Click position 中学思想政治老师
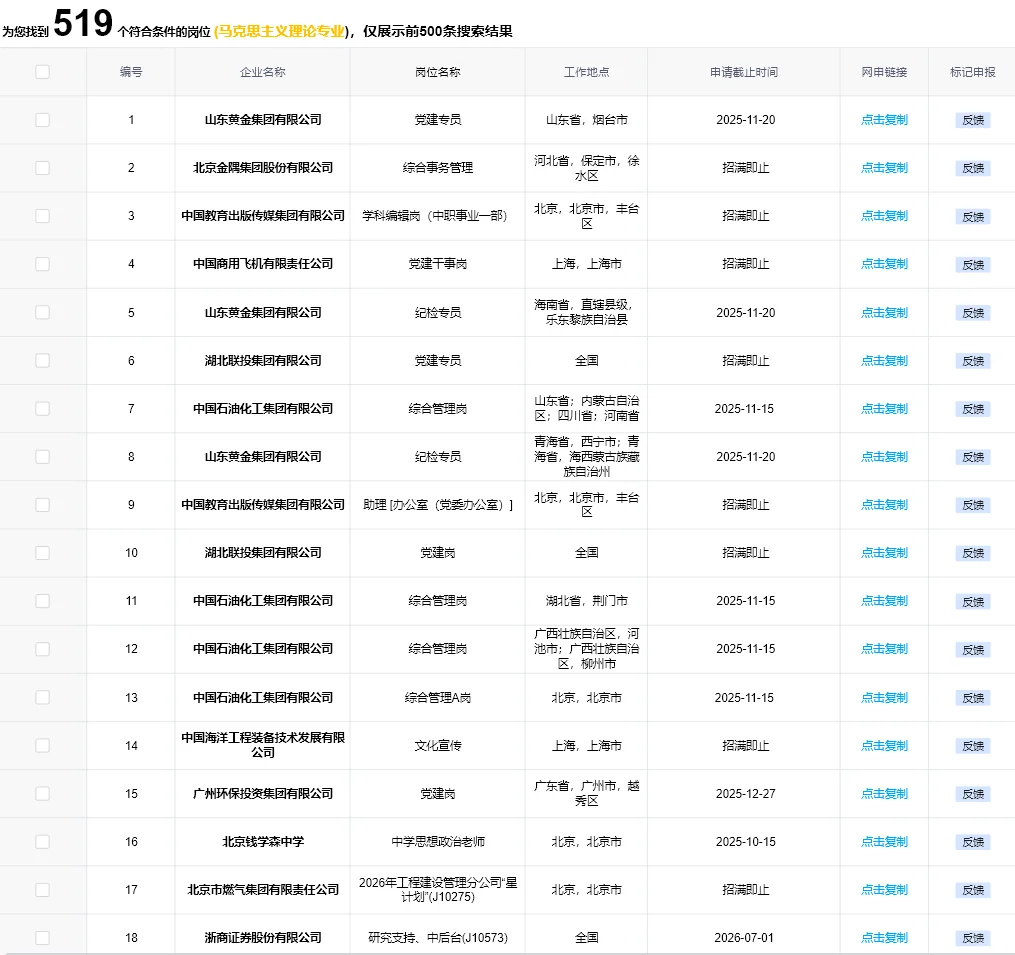The width and height of the screenshot is (1015, 955). 438,842
